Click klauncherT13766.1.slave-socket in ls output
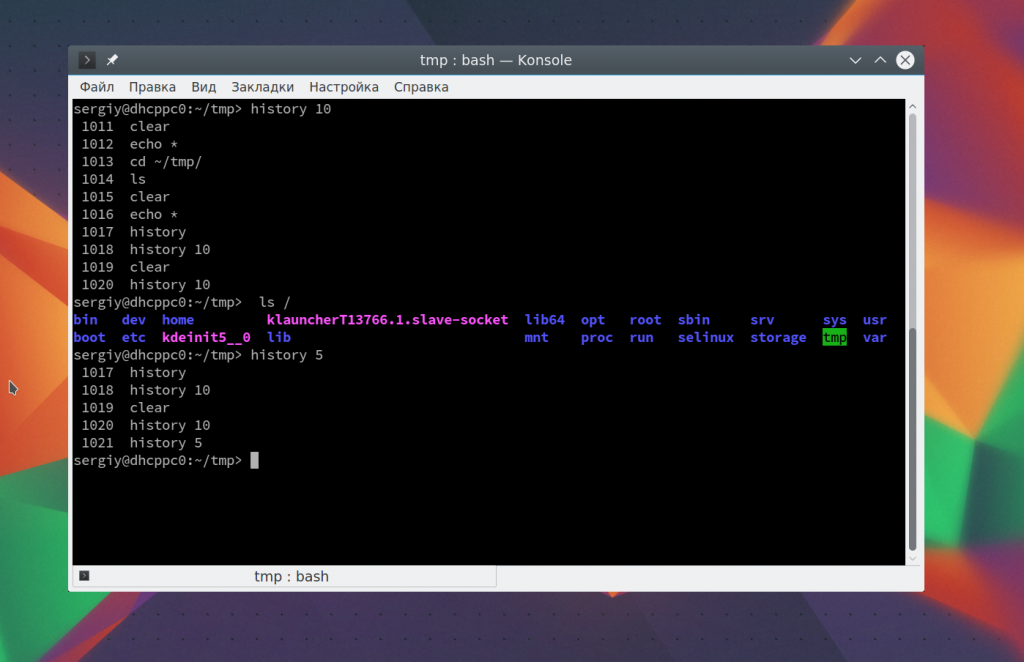The image size is (1024, 662). point(387,320)
